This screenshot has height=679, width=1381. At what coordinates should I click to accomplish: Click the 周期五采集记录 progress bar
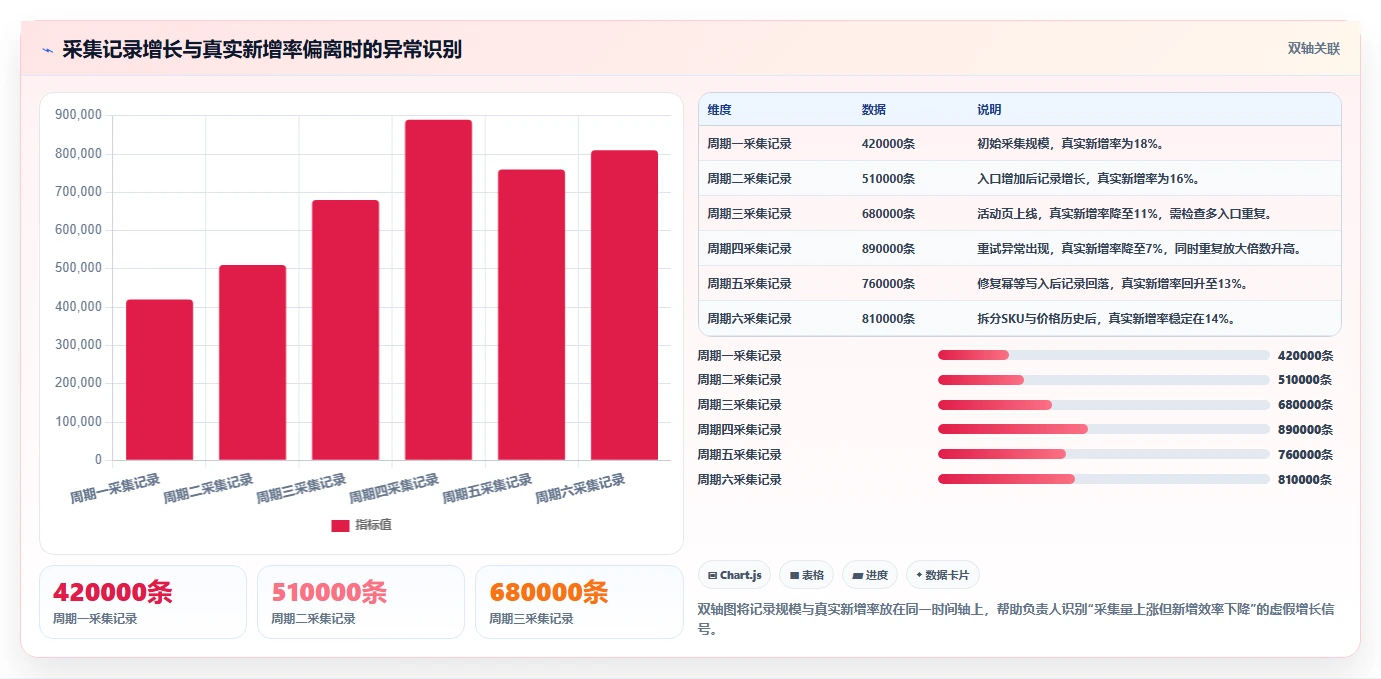[x=1103, y=454]
